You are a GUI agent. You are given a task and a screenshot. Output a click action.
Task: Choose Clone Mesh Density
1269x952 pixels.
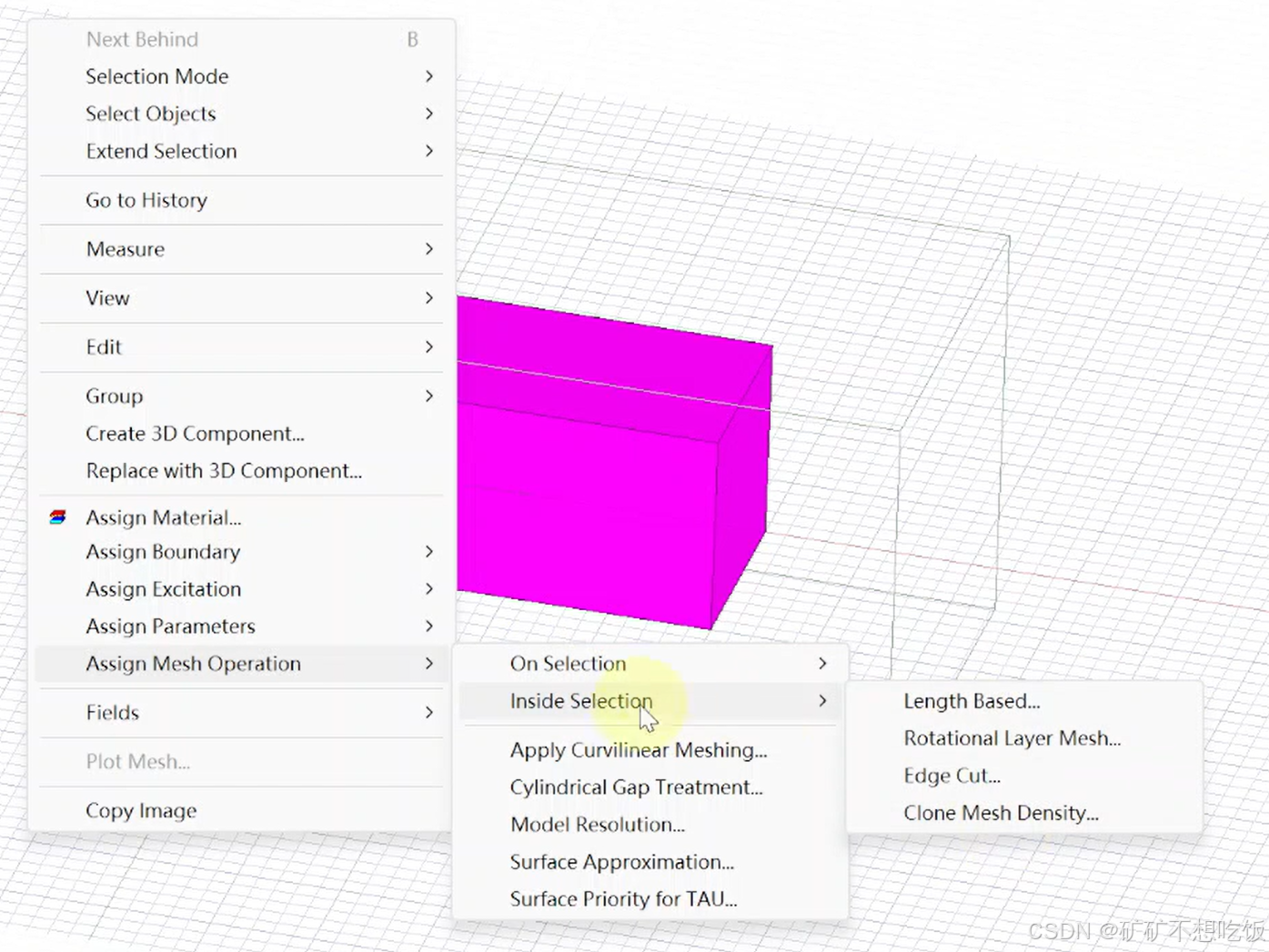pos(1024,813)
